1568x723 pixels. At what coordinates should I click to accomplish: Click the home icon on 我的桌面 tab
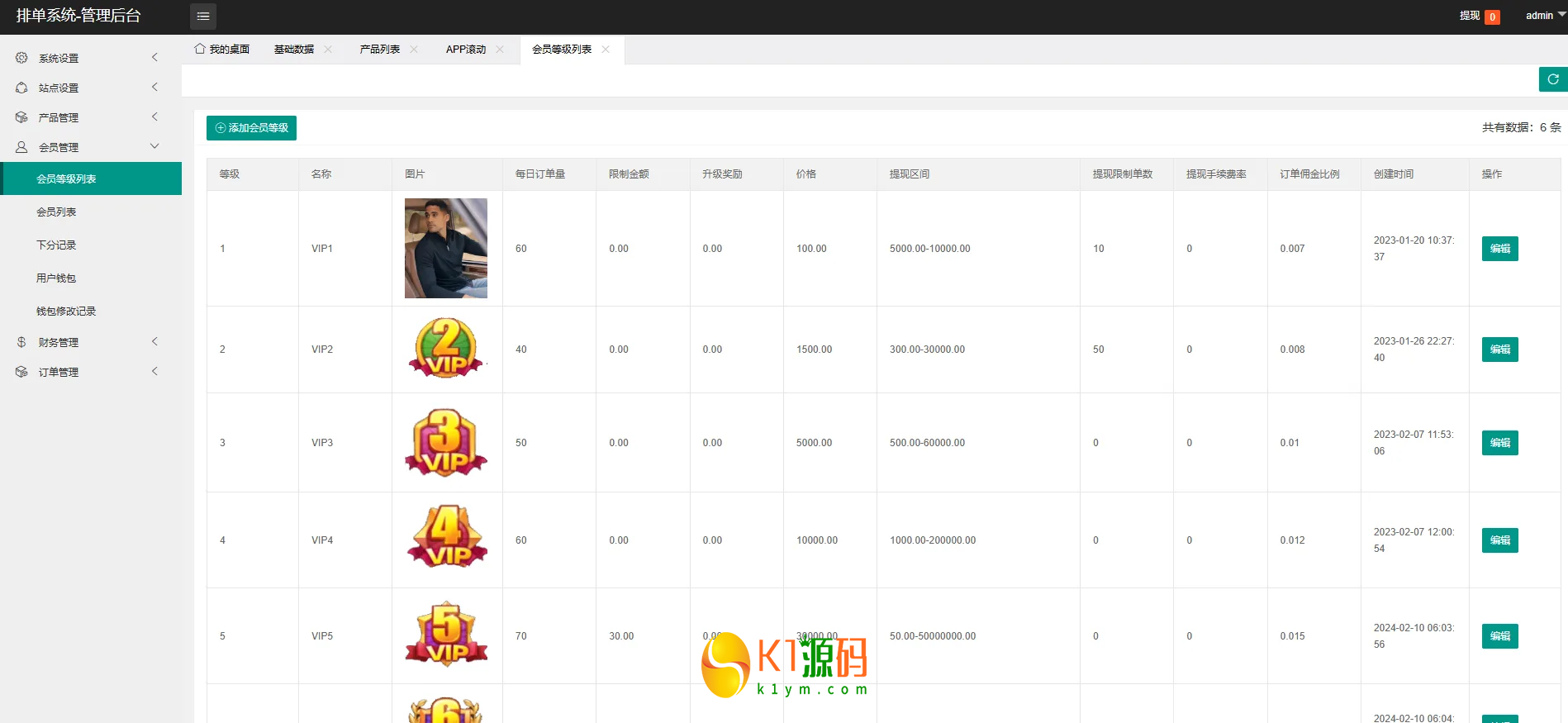coord(200,49)
